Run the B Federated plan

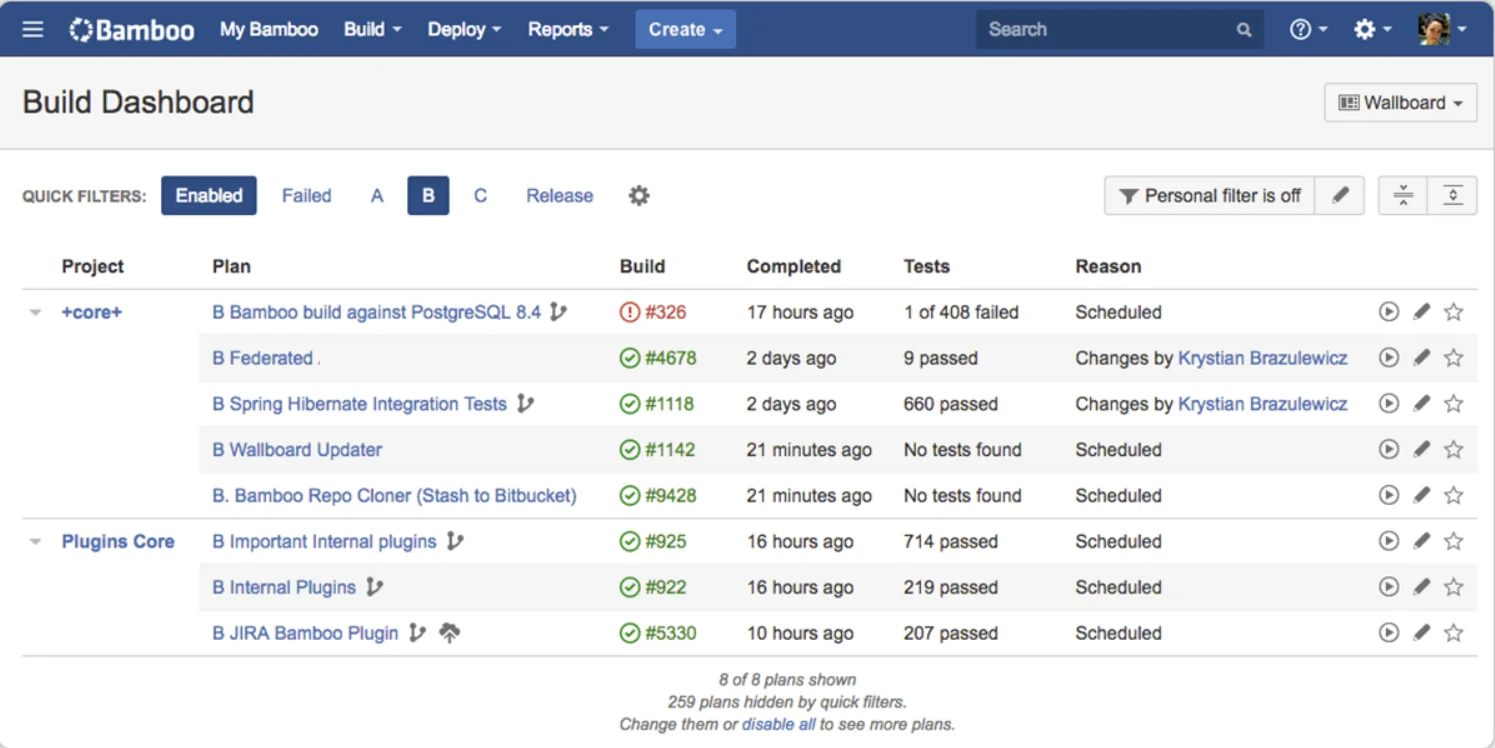click(1389, 358)
